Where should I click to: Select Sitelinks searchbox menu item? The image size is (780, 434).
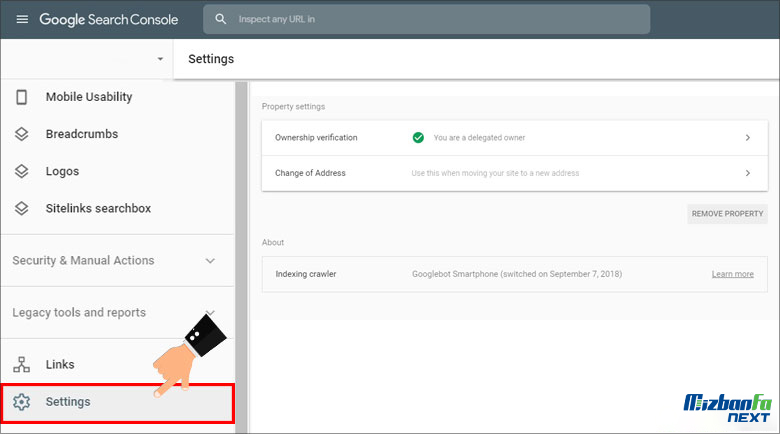tap(98, 208)
